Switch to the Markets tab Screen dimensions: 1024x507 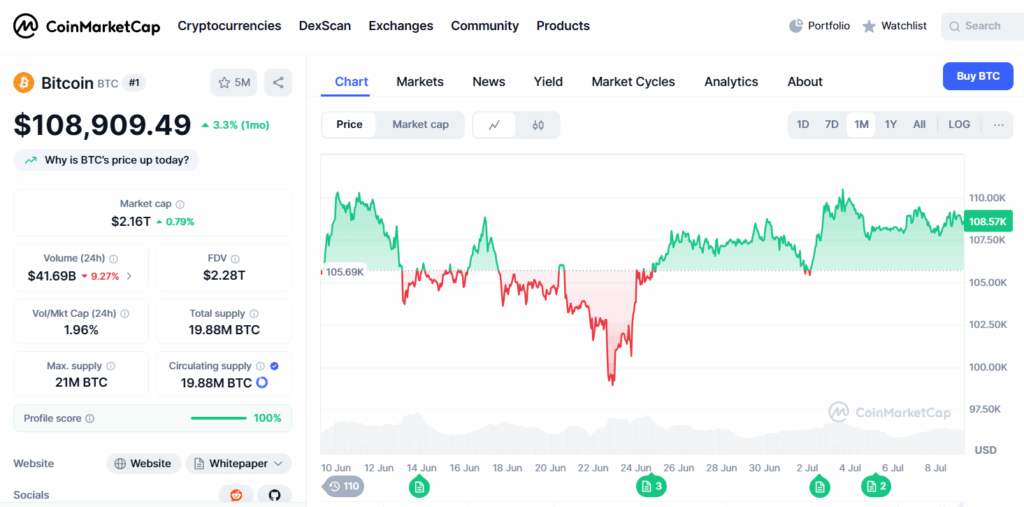(420, 82)
